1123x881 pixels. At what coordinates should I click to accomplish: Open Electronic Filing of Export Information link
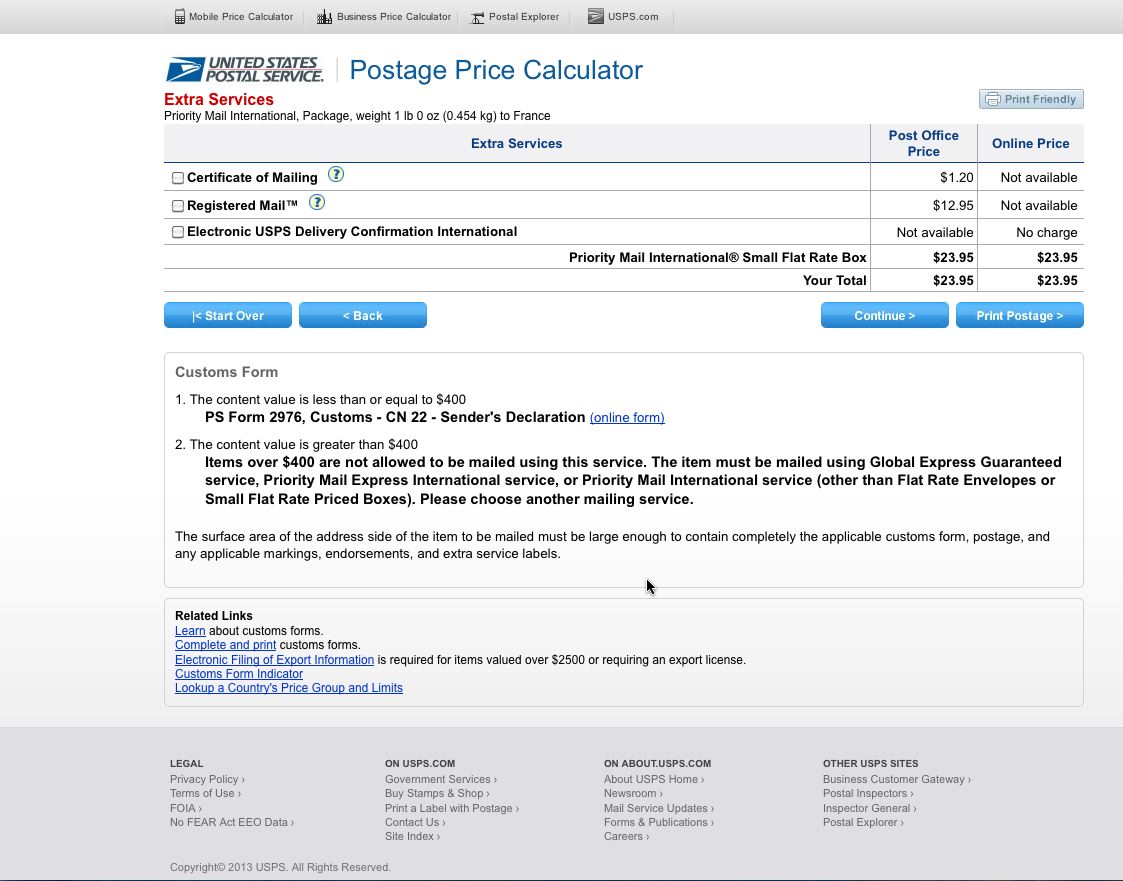tap(274, 660)
